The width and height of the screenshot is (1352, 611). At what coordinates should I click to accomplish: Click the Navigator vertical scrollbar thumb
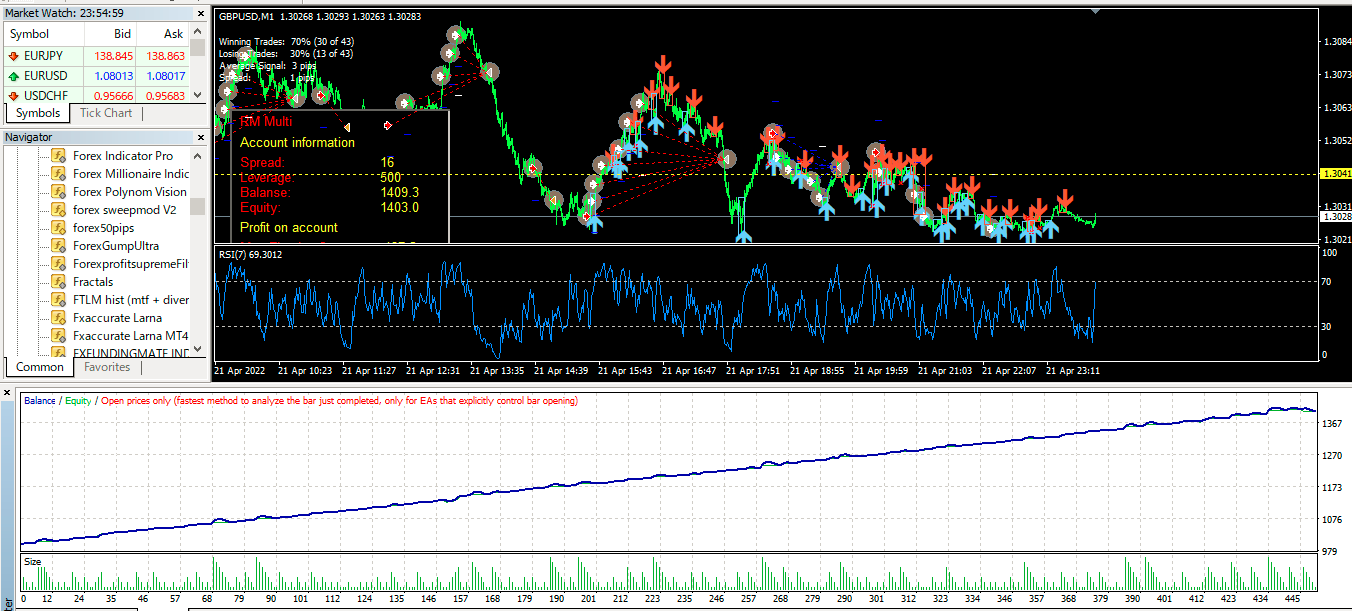tap(198, 206)
